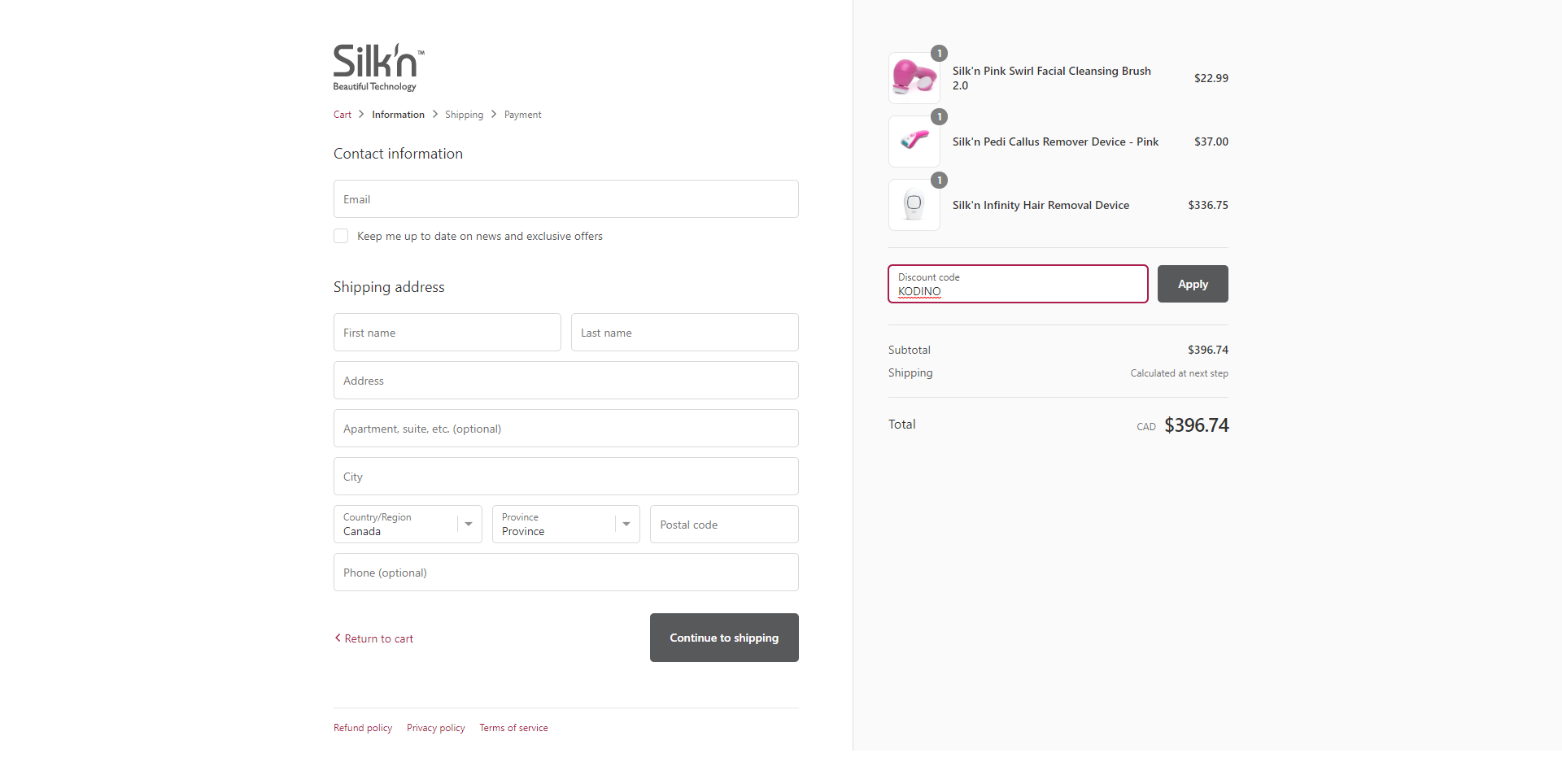Focus the First name field
1562x784 pixels.
click(447, 333)
